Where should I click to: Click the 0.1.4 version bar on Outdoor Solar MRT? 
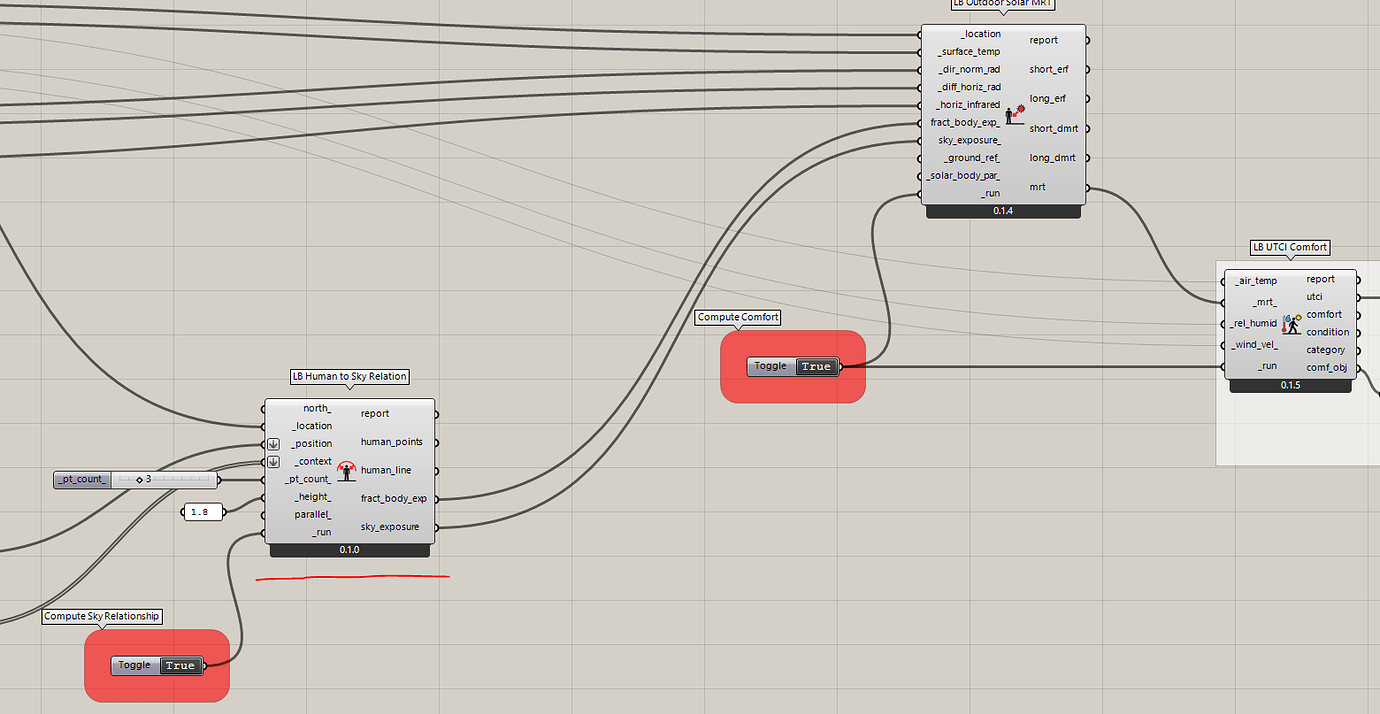[x=1003, y=211]
